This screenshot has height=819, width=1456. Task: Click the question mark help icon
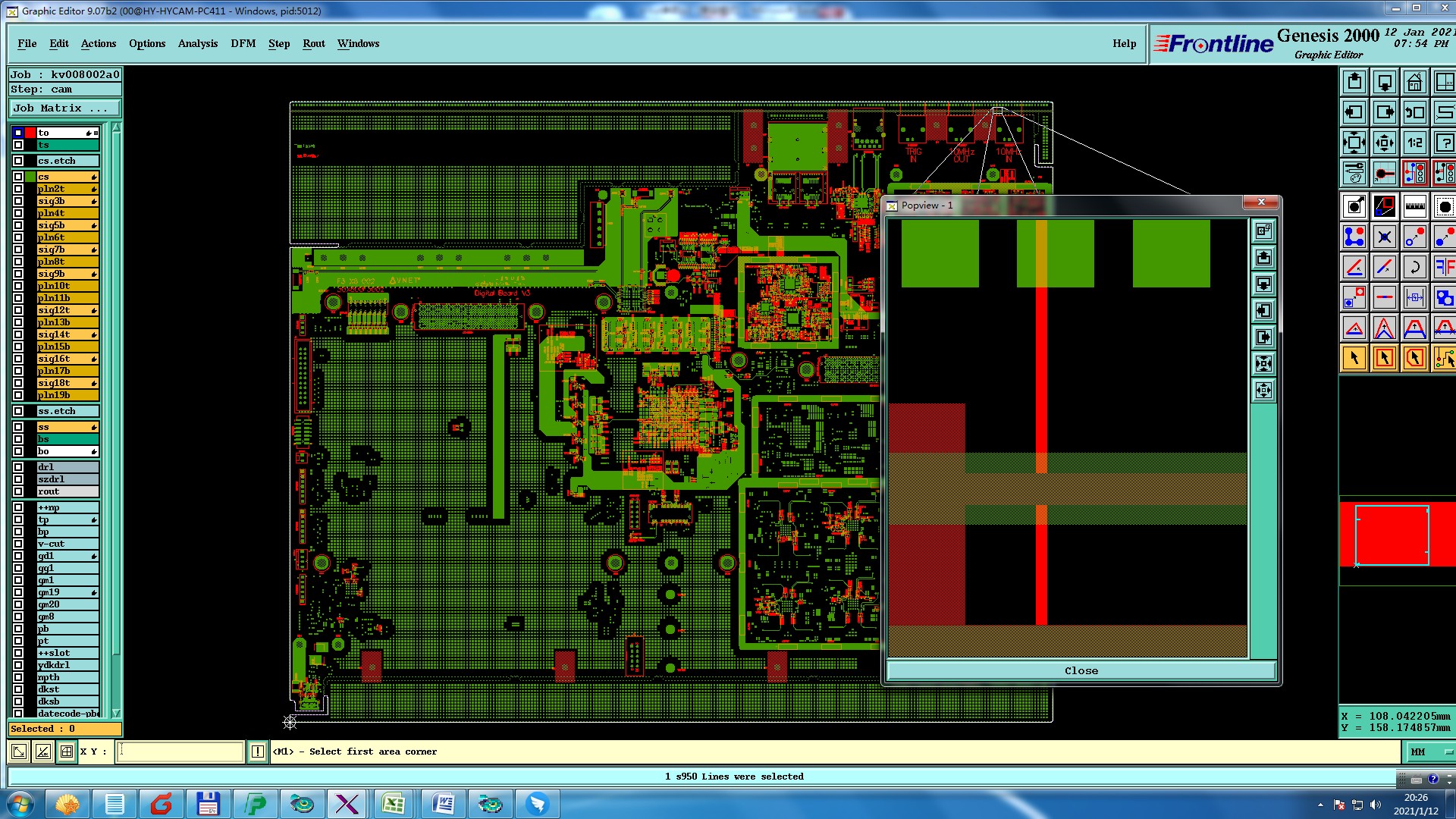point(1444,143)
